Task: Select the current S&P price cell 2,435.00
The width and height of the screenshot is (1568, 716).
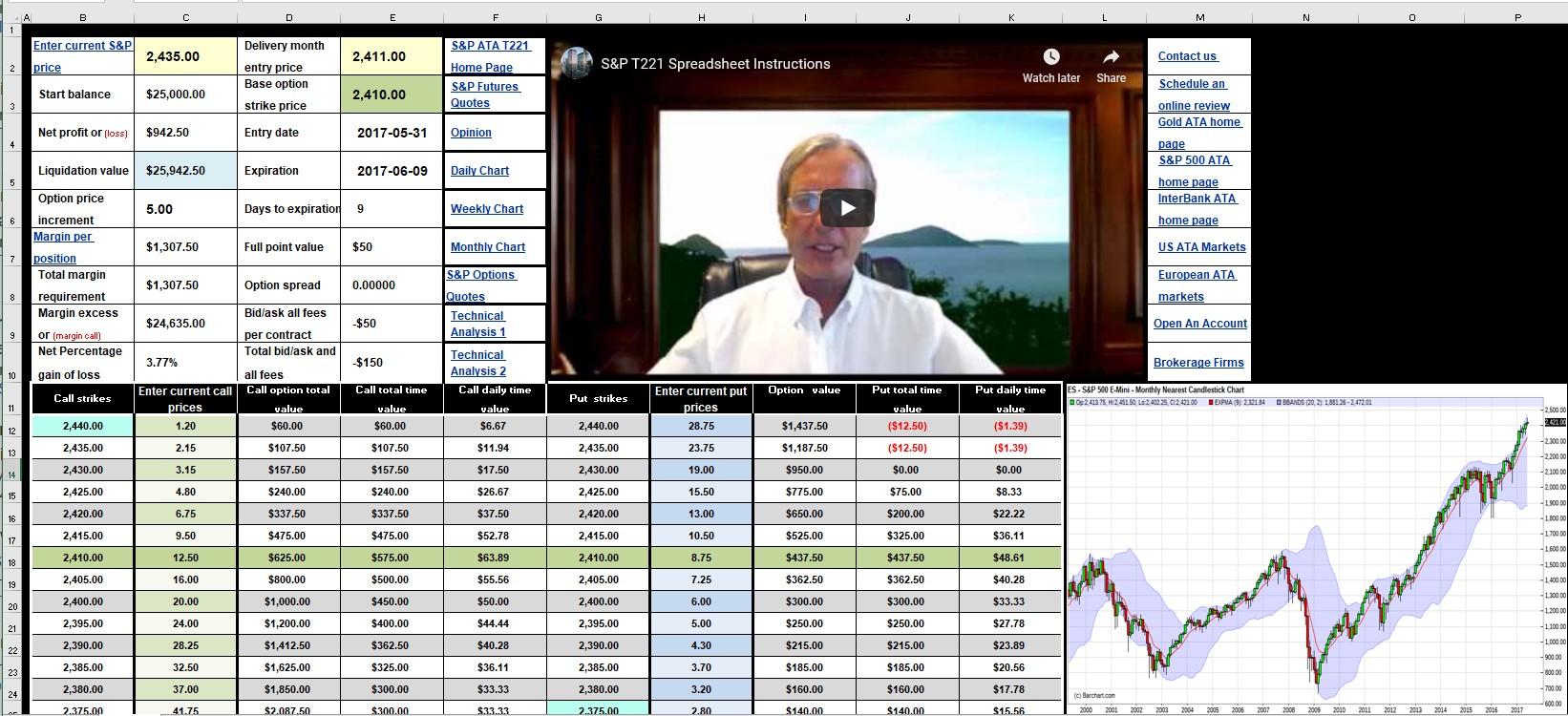Action: (185, 56)
